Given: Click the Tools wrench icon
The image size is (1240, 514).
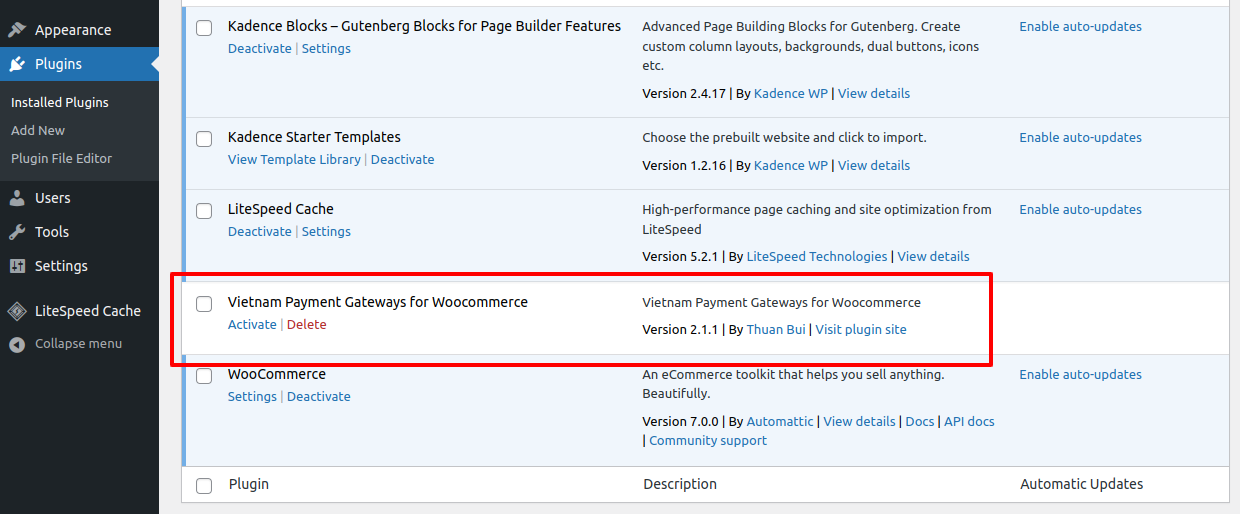Looking at the screenshot, I should [17, 232].
